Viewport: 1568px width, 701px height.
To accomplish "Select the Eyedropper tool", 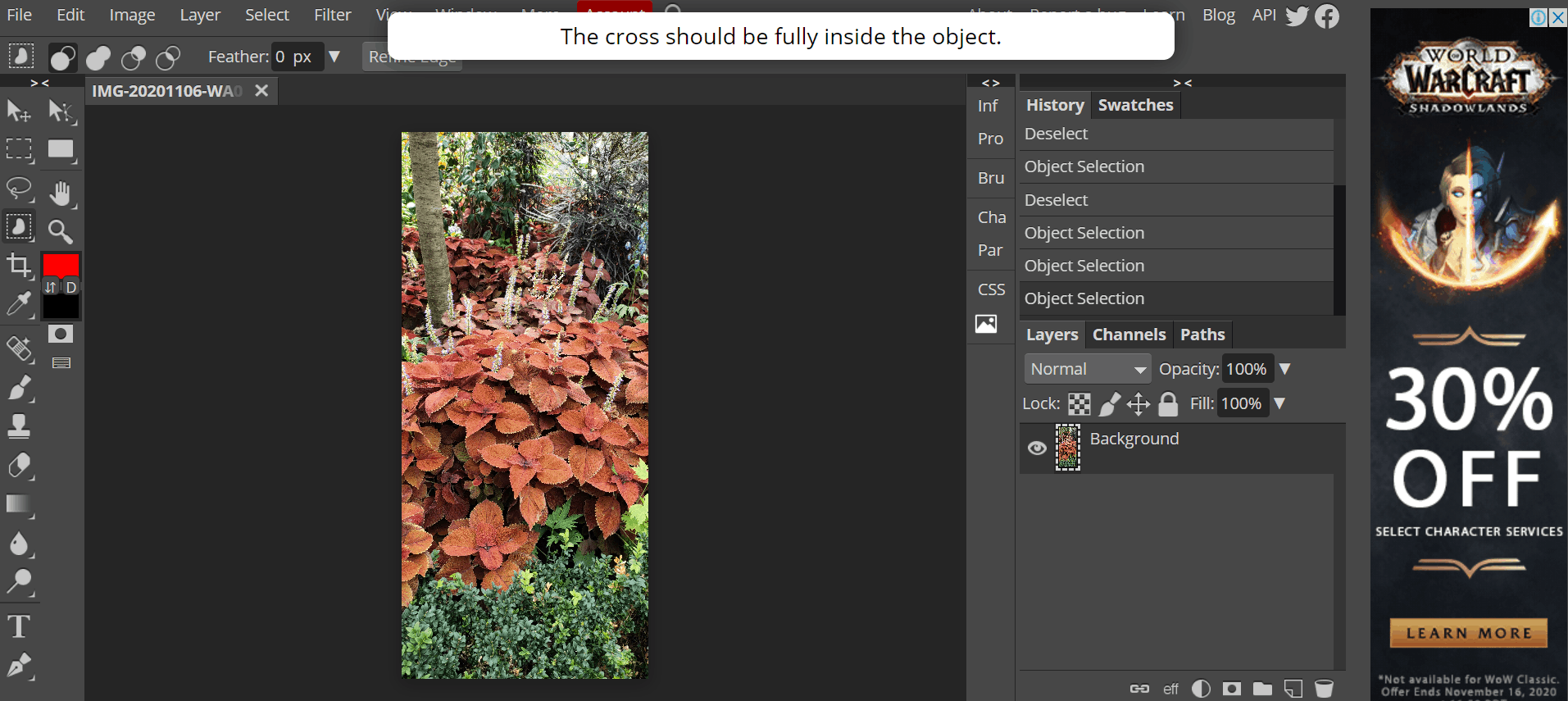I will [19, 304].
